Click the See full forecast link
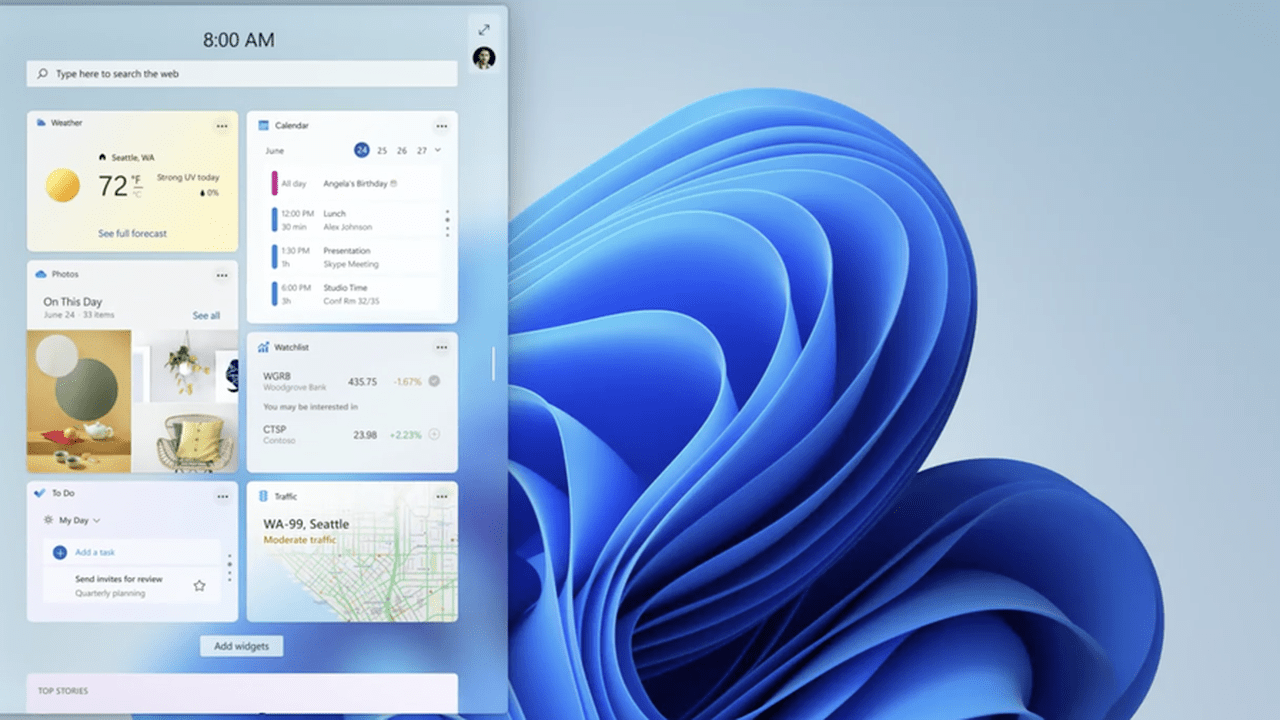Image resolution: width=1280 pixels, height=720 pixels. pos(132,234)
